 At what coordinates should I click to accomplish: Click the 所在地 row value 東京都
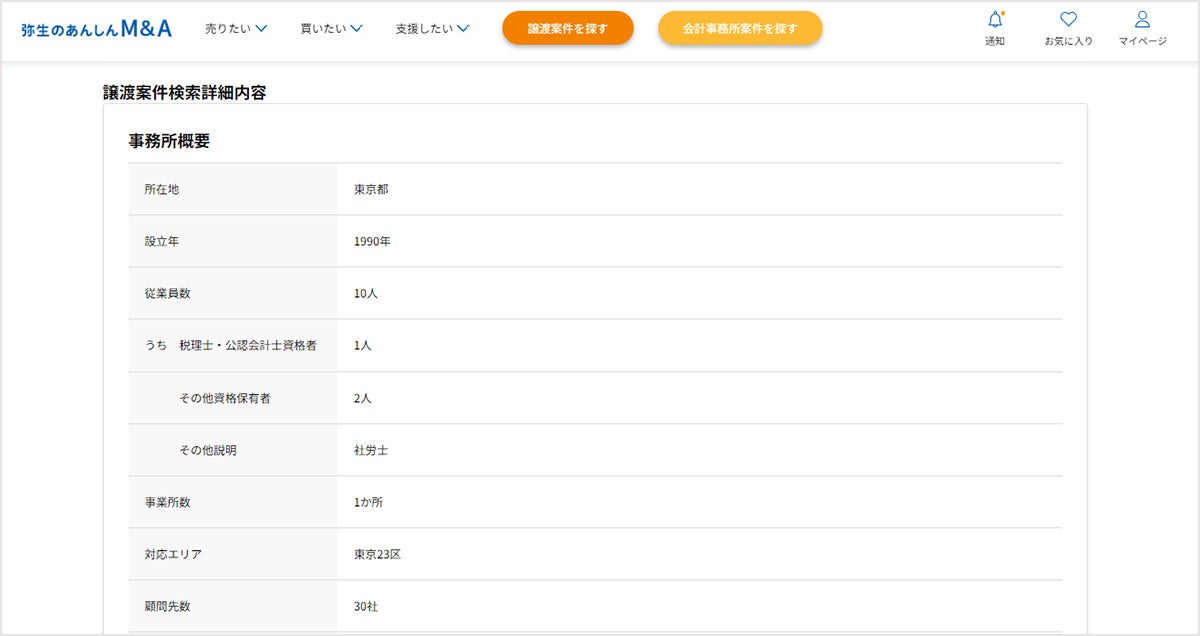(371, 189)
